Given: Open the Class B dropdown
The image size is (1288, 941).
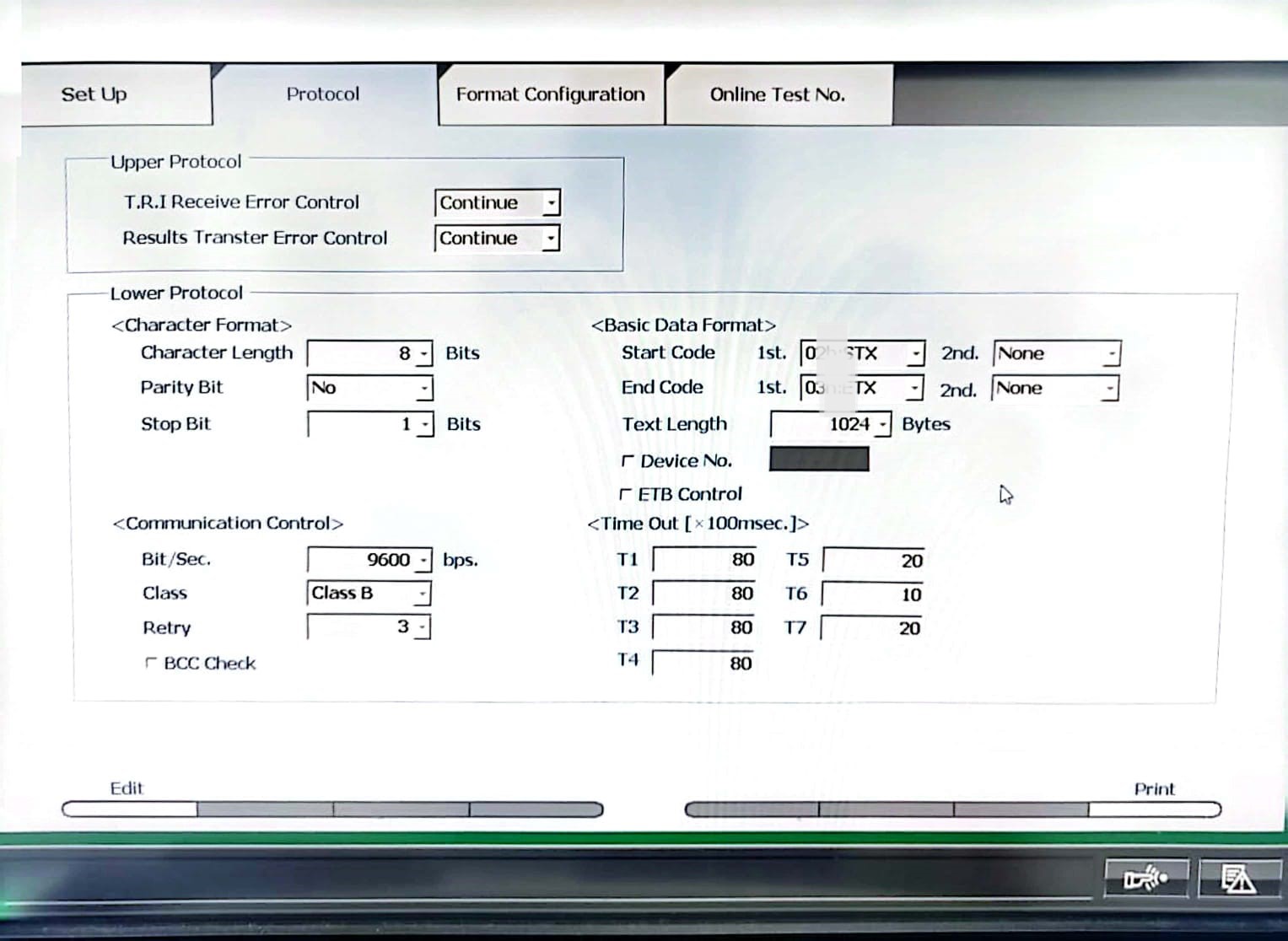Looking at the screenshot, I should [421, 594].
